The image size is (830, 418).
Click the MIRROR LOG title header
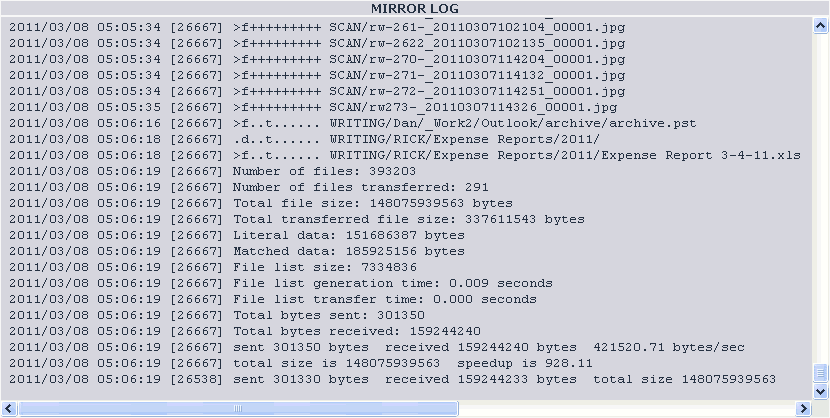[x=414, y=8]
